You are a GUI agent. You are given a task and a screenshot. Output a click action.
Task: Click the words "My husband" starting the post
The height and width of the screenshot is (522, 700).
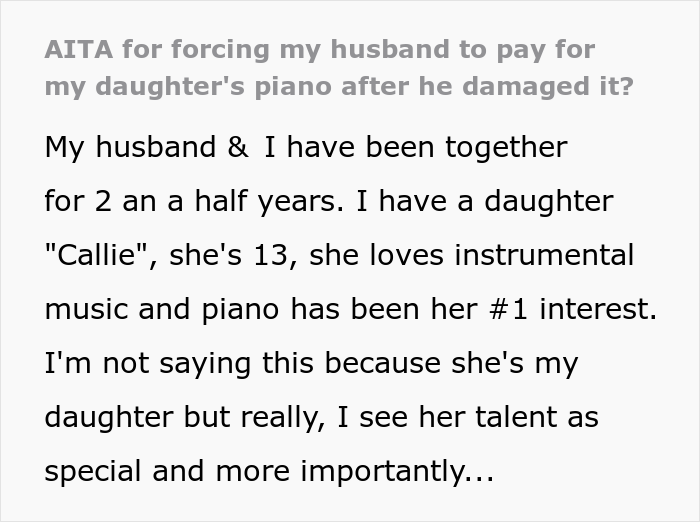[x=130, y=147]
